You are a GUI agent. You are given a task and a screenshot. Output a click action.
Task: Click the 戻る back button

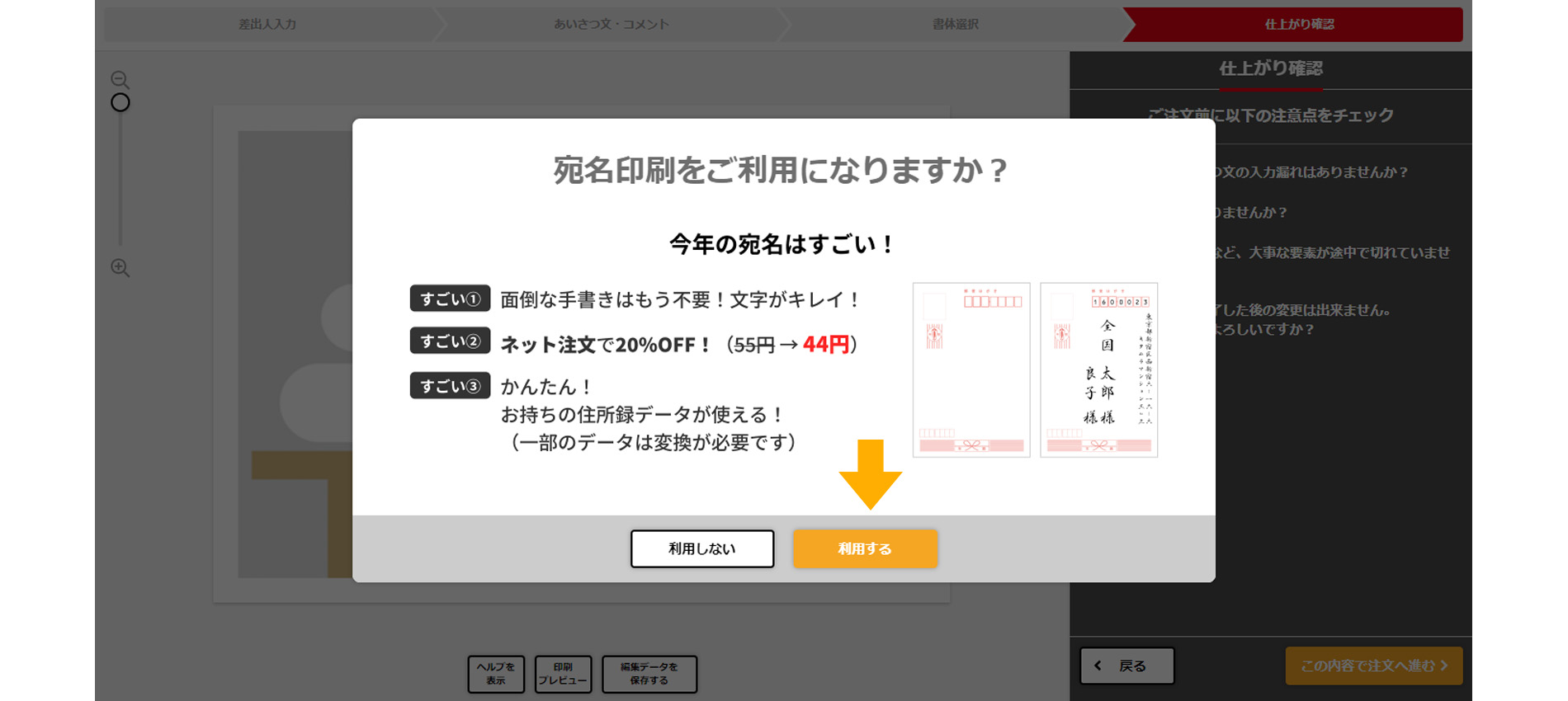pos(1127,666)
